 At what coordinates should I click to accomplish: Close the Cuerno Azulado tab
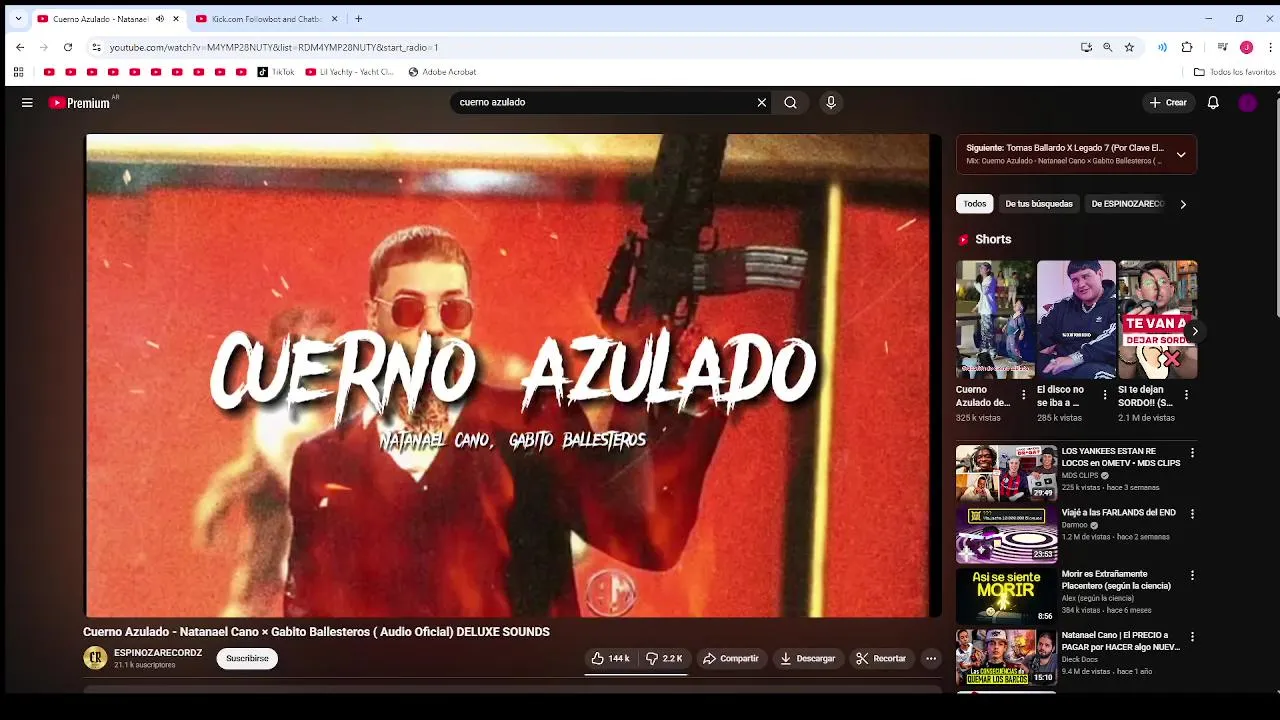[x=176, y=19]
